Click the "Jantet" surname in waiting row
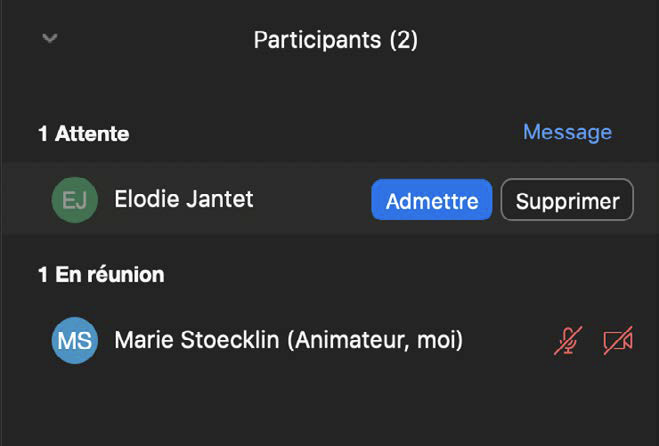659x446 pixels. coord(220,199)
